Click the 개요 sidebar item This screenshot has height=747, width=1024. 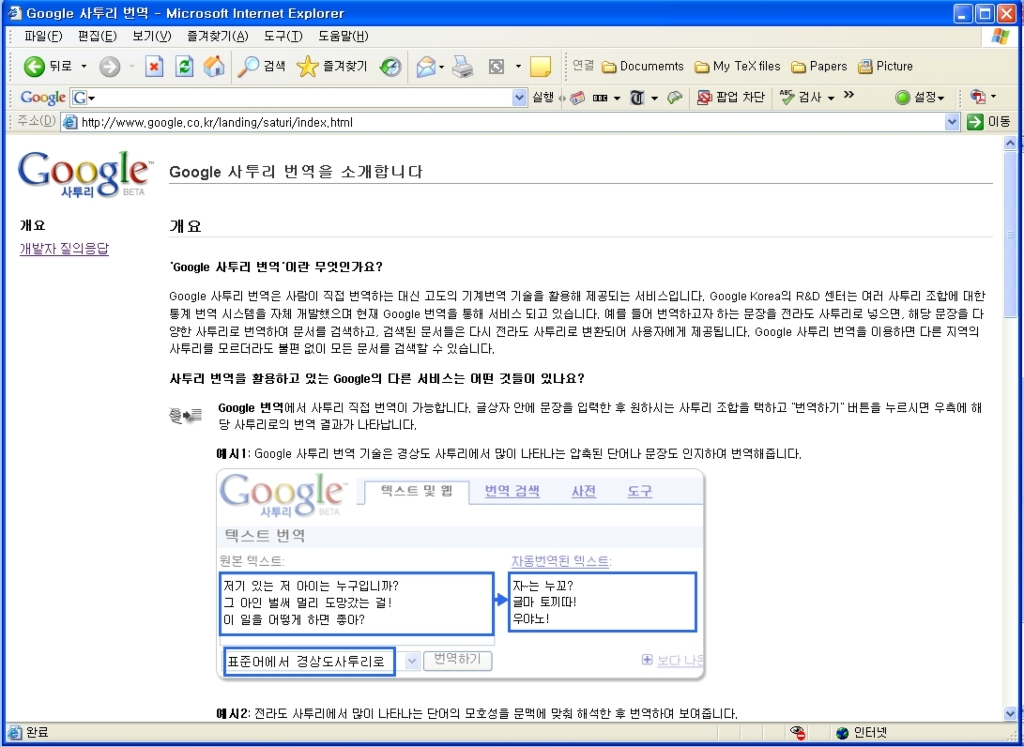33,225
